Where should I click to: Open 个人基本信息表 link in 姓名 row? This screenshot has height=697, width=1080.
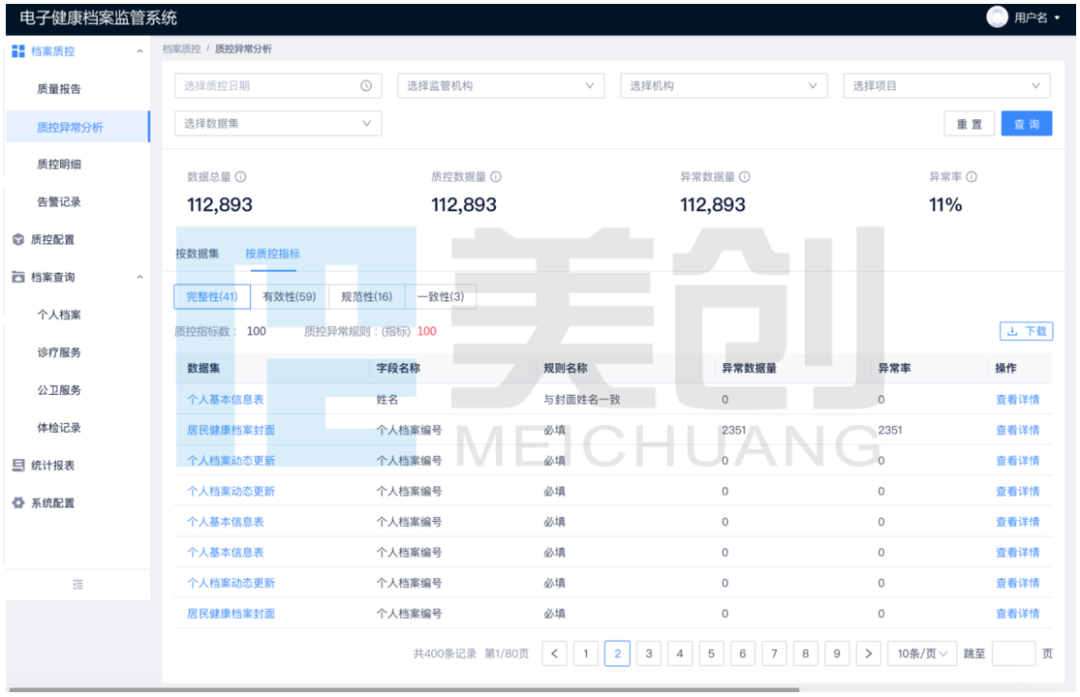[225, 399]
